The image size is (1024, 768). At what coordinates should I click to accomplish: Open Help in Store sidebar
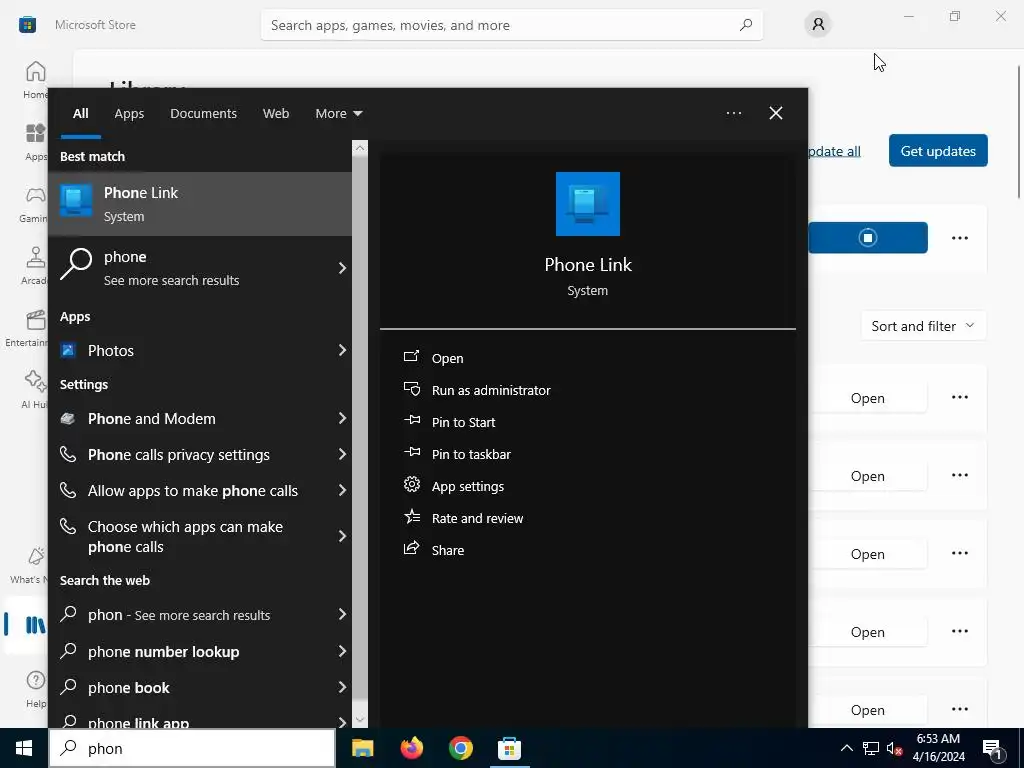[35, 688]
